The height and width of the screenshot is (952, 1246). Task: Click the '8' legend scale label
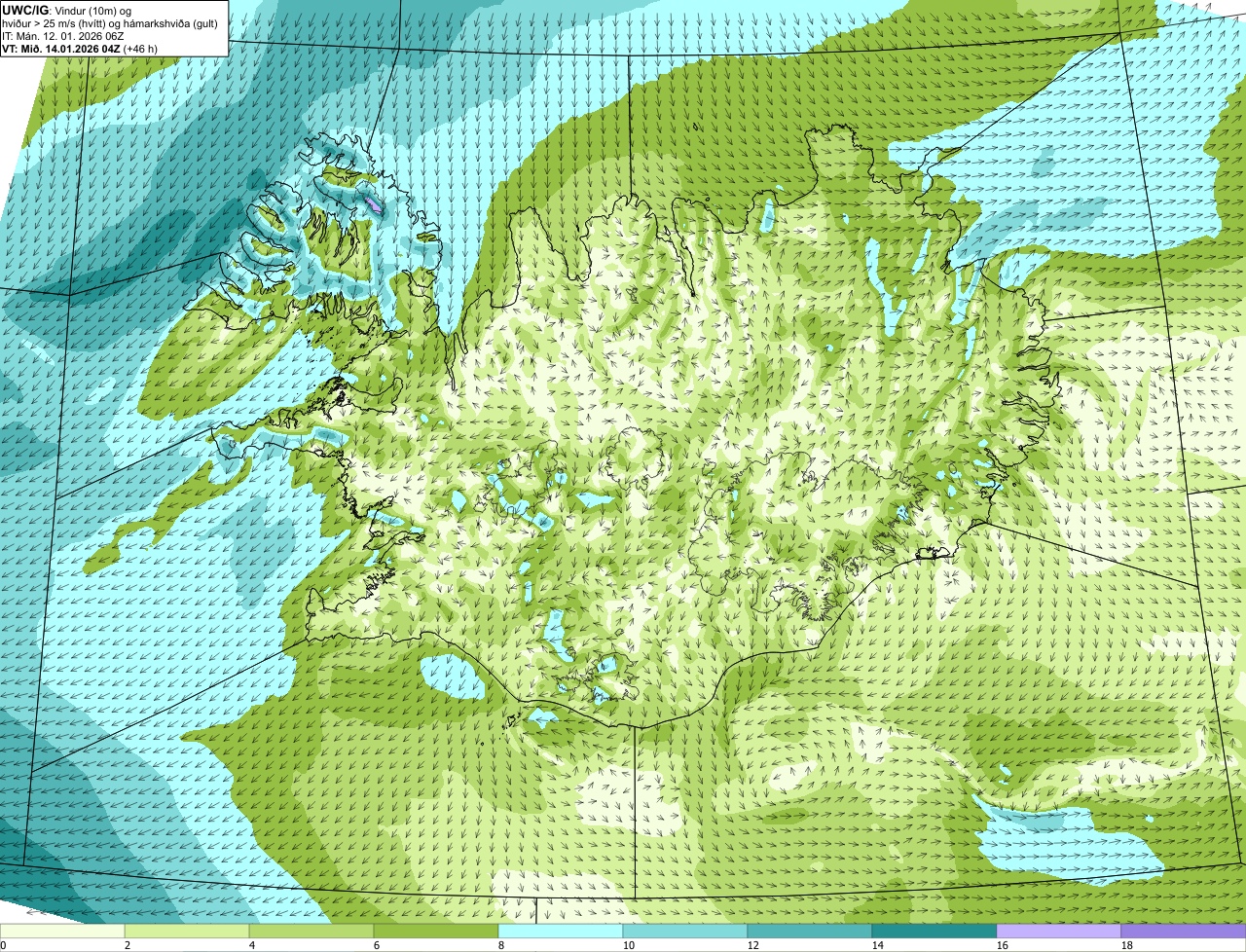[501, 945]
